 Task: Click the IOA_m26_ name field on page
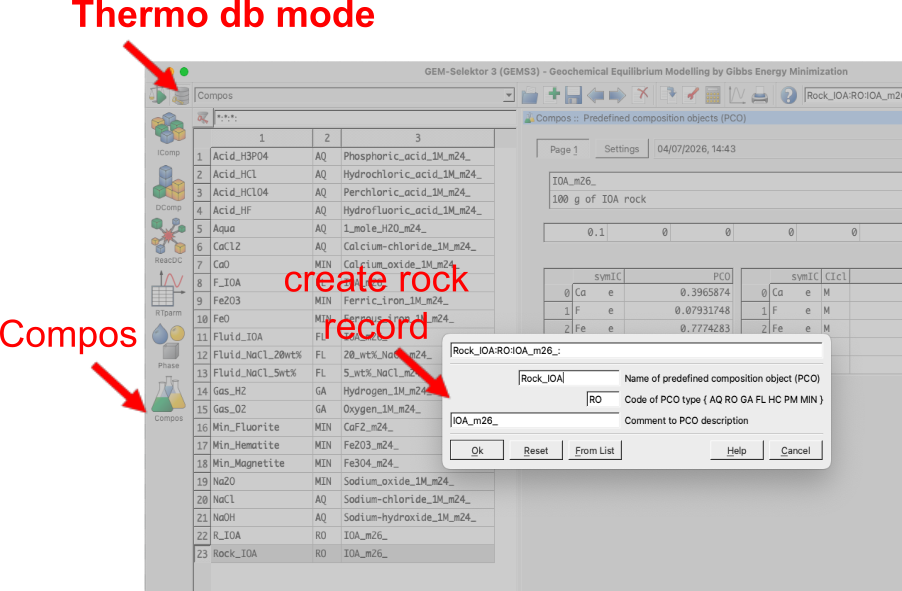pos(726,181)
